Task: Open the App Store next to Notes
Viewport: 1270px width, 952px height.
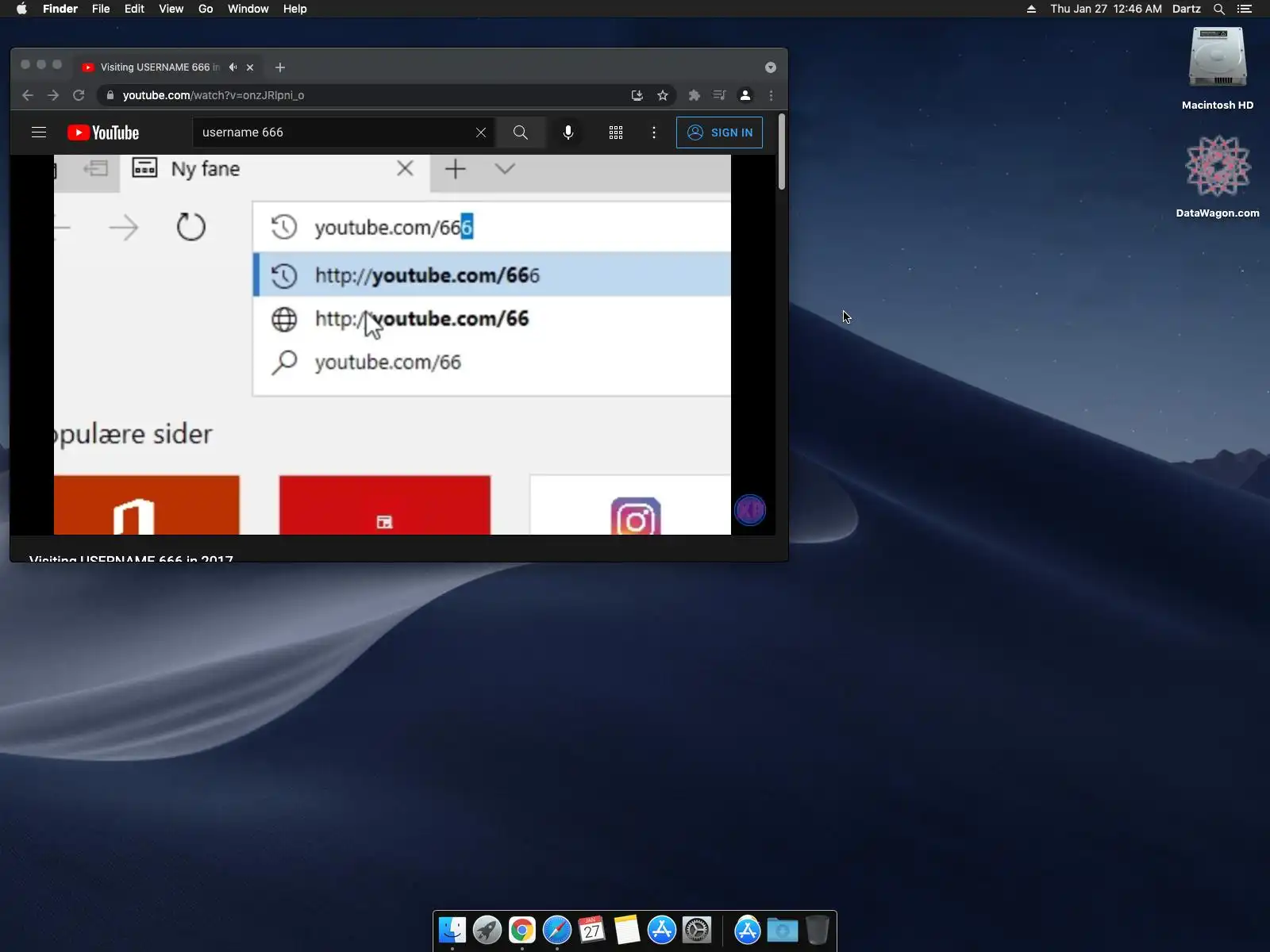Action: [662, 930]
